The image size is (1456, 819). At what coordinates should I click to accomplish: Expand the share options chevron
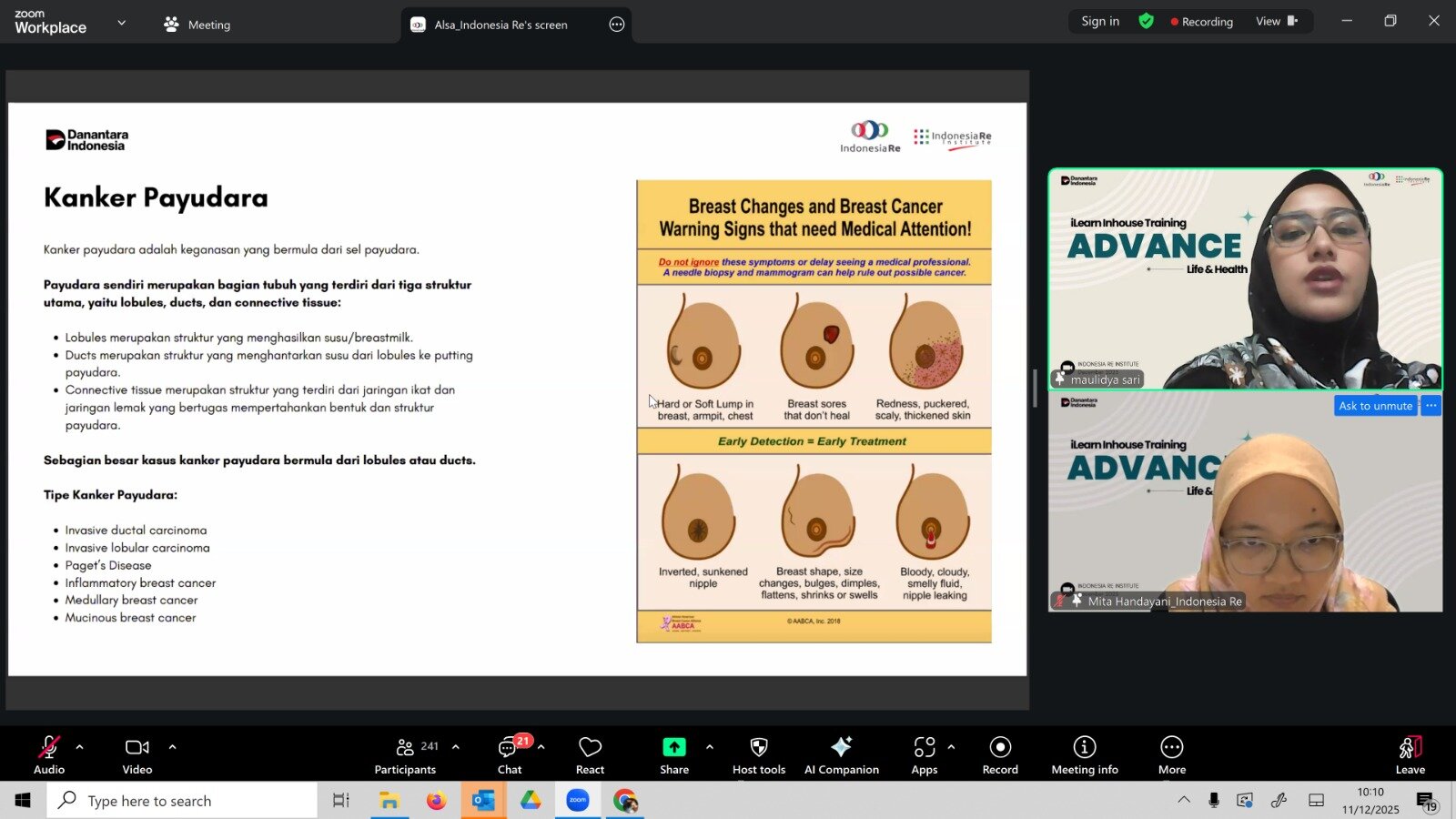click(710, 747)
